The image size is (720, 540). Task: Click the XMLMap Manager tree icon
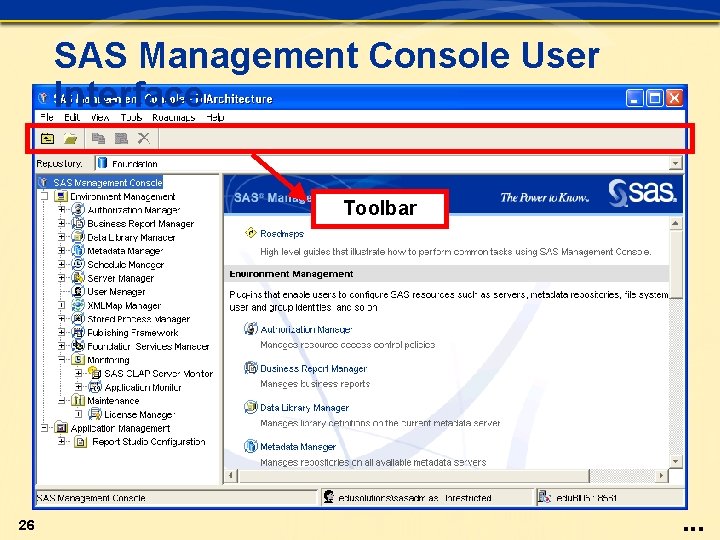pyautogui.click(x=78, y=305)
